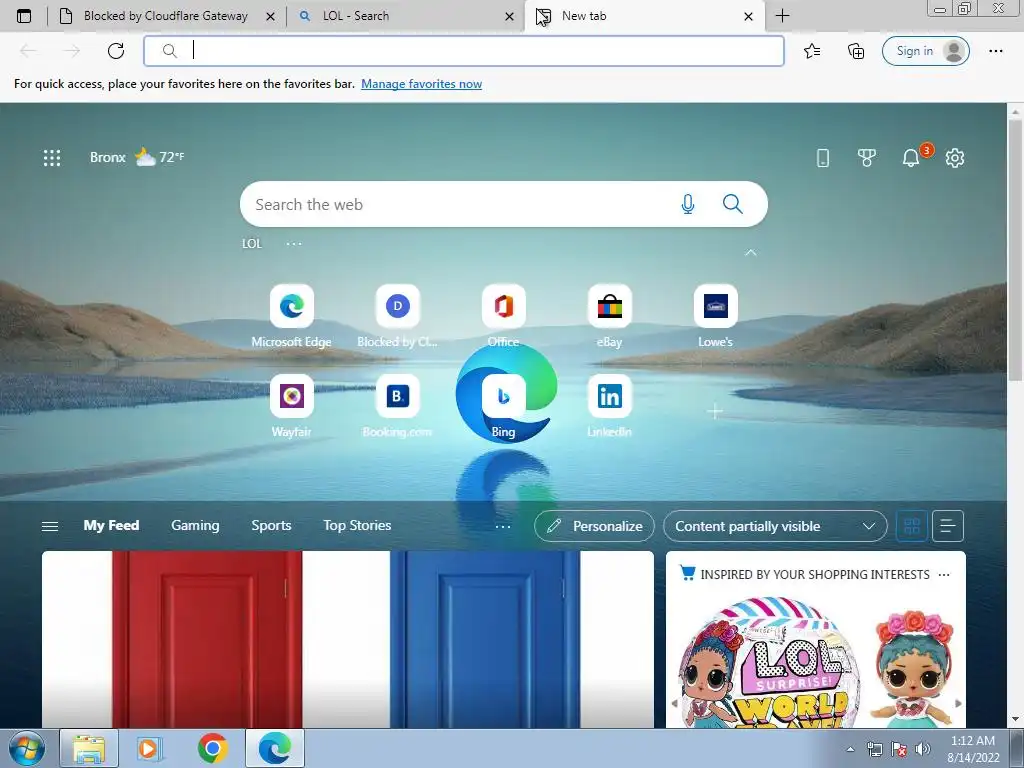Open the Rewards trophy icon
This screenshot has height=768, width=1024.
coord(867,157)
